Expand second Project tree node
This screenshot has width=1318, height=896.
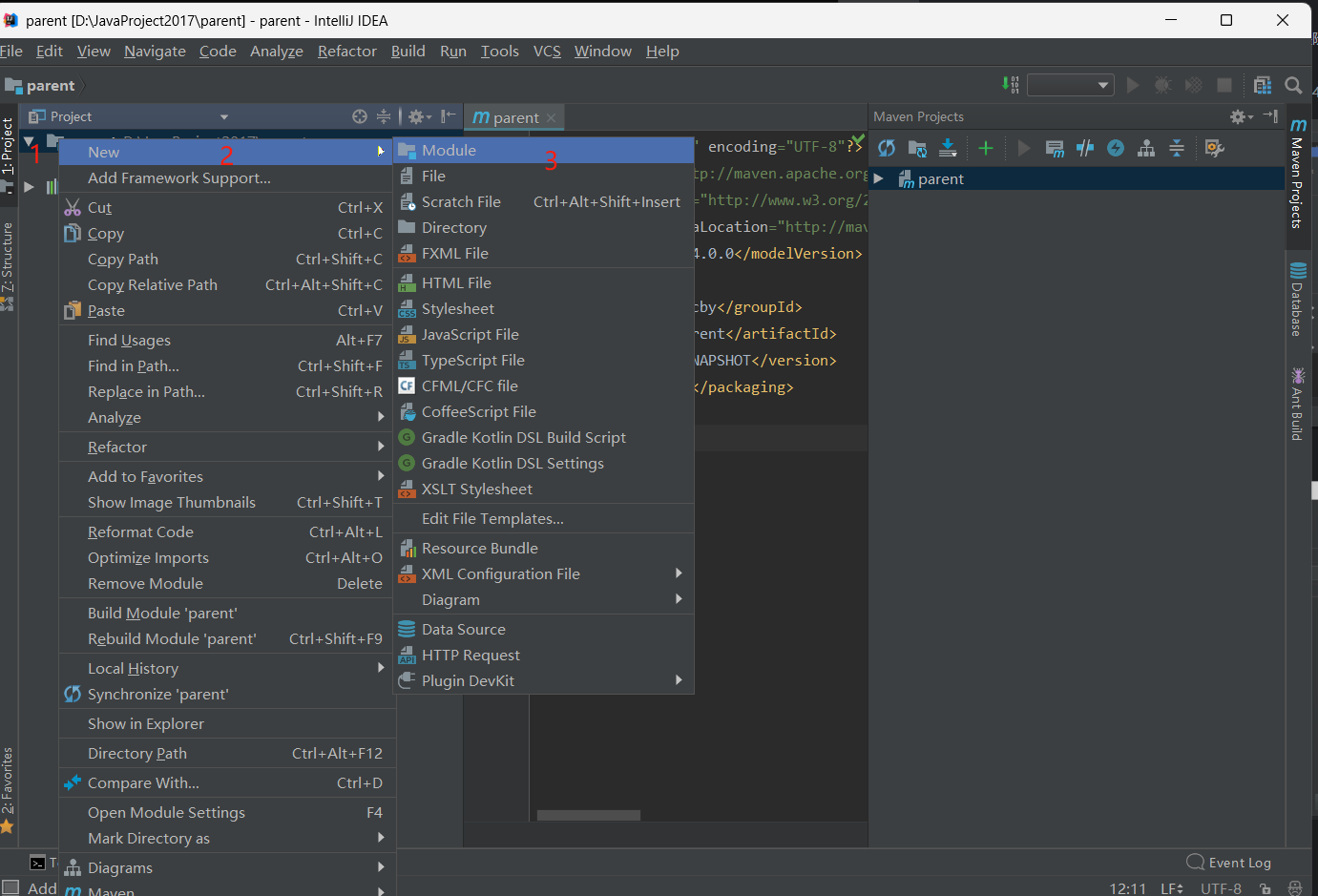pyautogui.click(x=29, y=186)
